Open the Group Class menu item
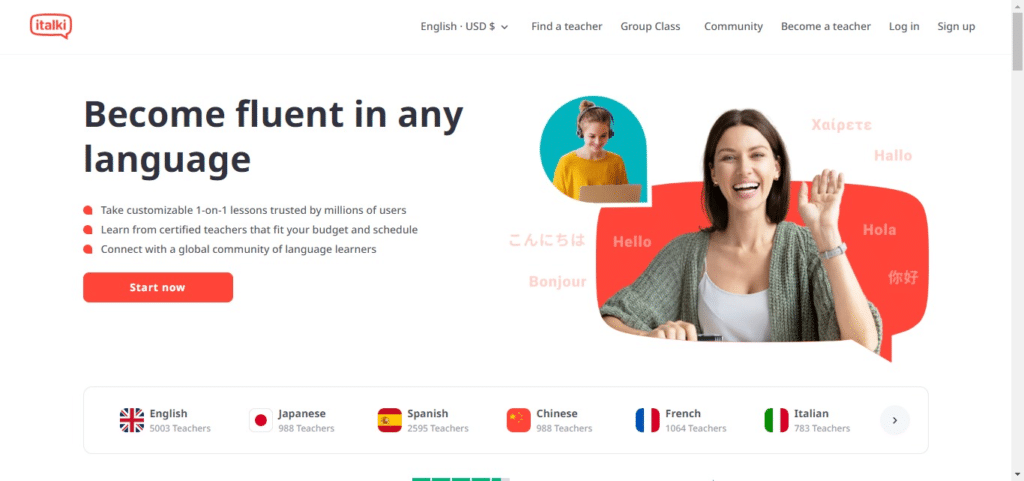 650,27
